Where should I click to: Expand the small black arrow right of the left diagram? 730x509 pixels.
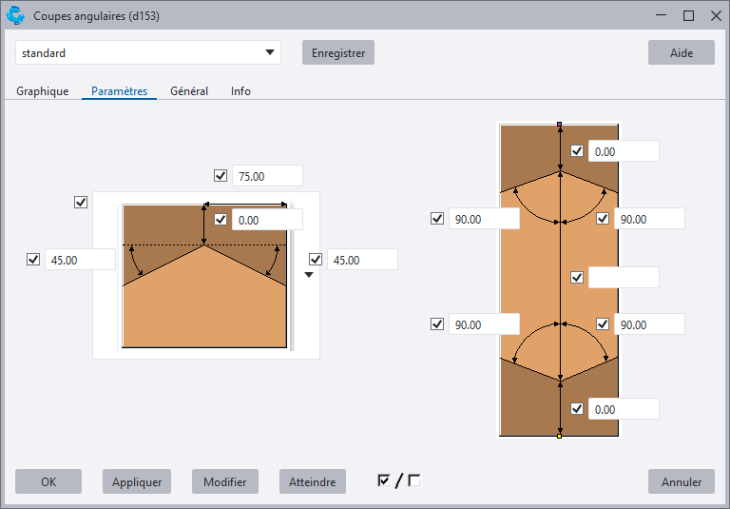[x=309, y=275]
